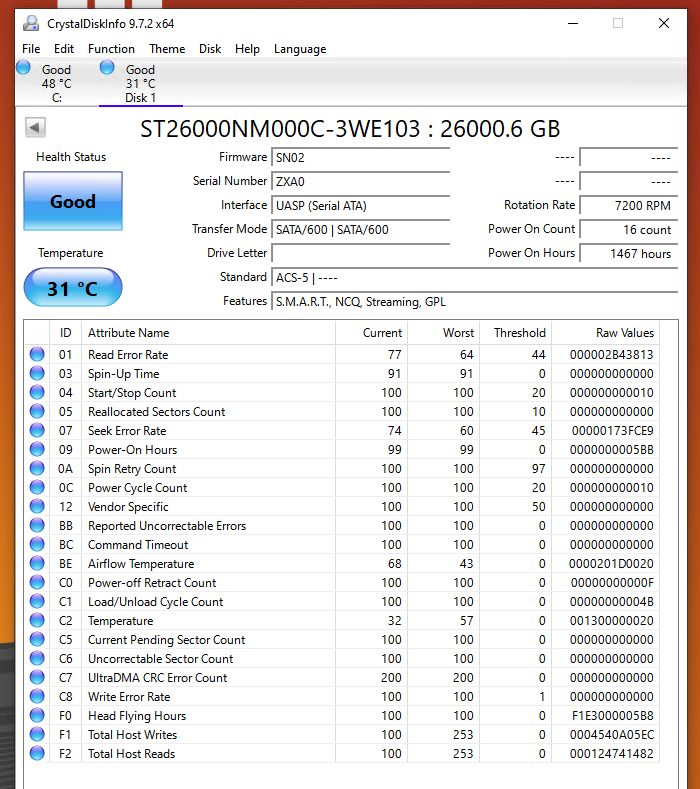Click the status orb for Total Host Reads

tap(37, 753)
